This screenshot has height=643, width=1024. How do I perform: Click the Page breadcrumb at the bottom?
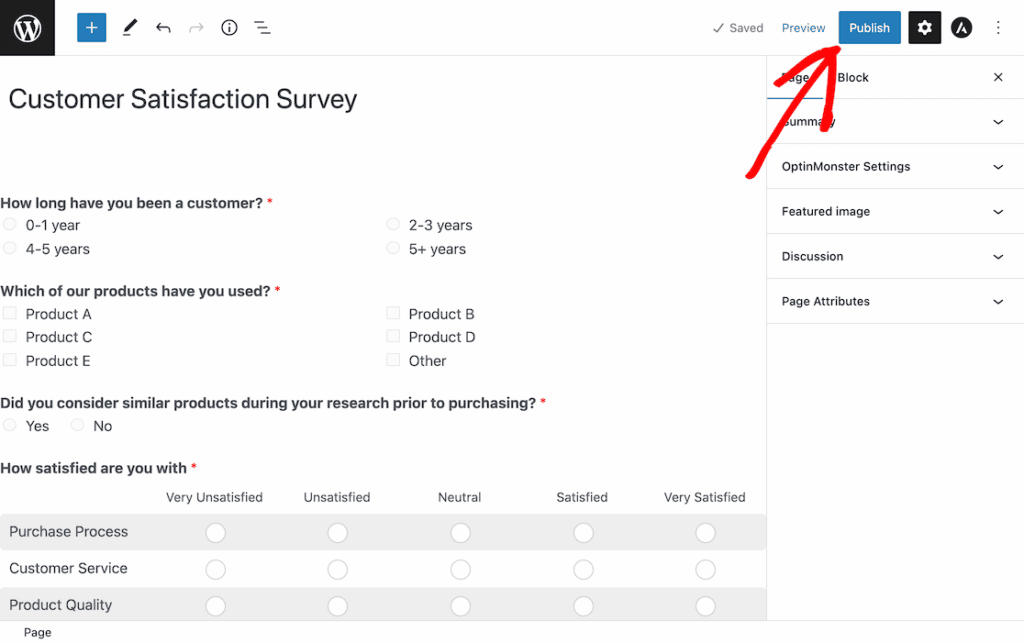coord(37,632)
